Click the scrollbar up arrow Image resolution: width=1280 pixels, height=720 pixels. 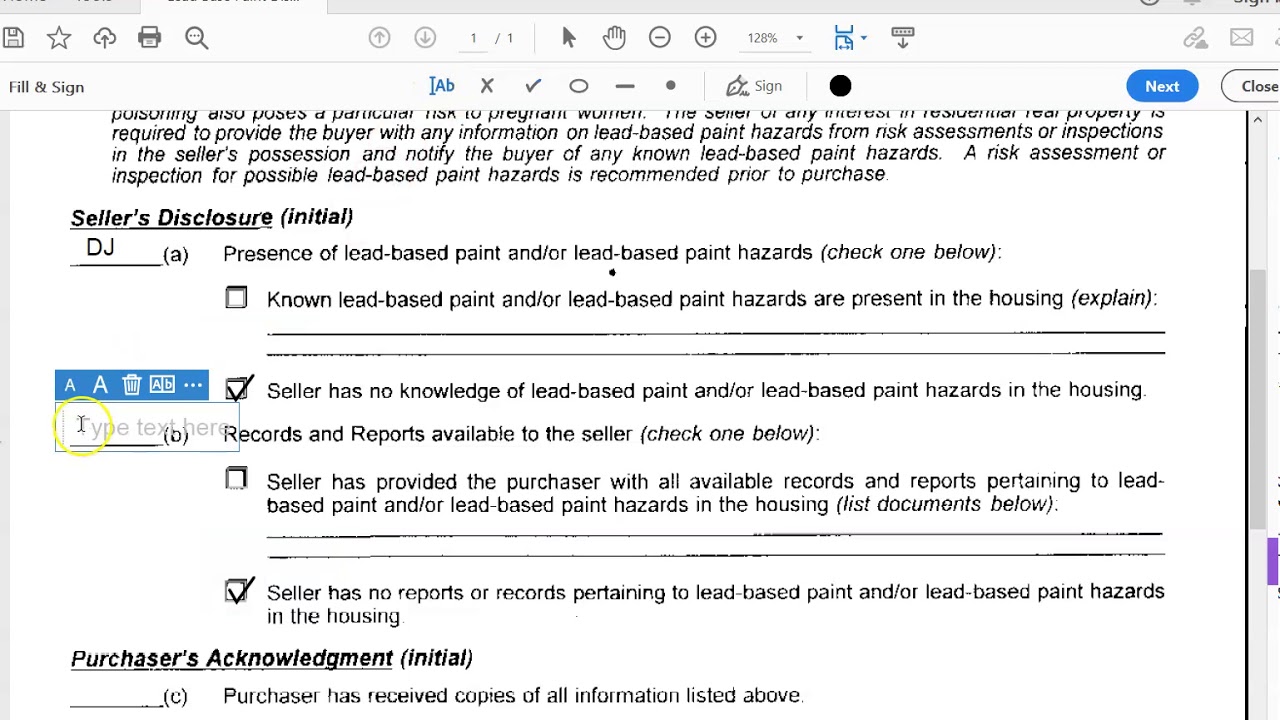1257,121
